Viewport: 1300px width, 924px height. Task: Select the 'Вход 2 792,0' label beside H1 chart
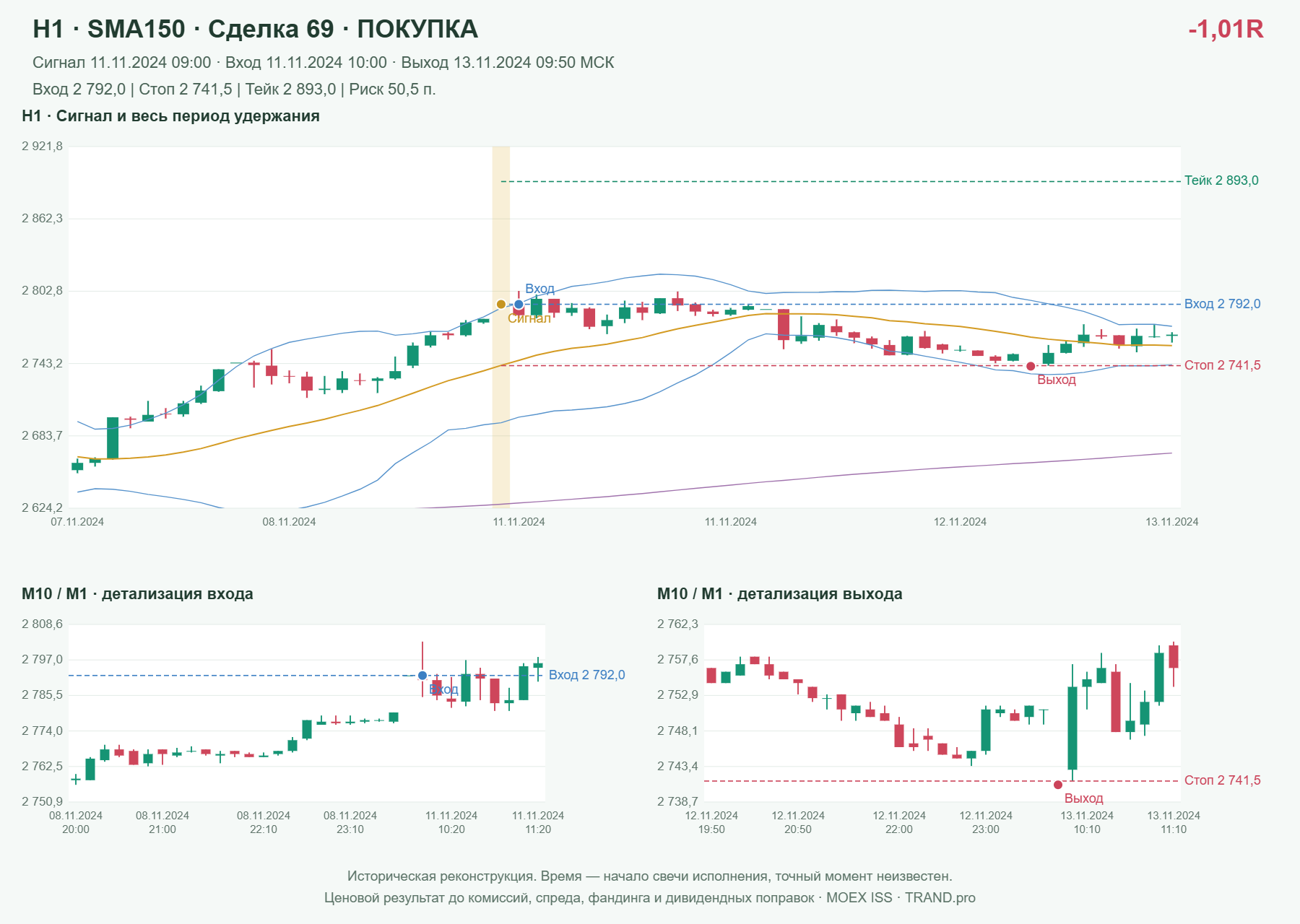1222,304
